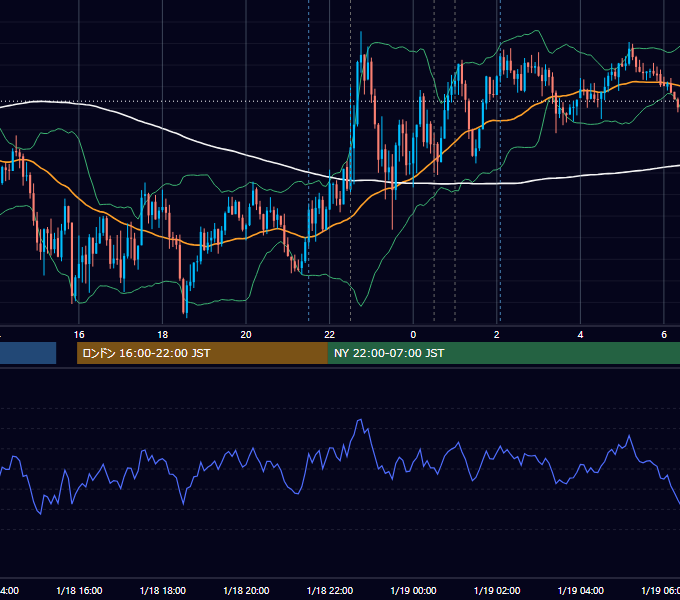
Task: Click the 1/18 18:00 date label
Action: [163, 590]
